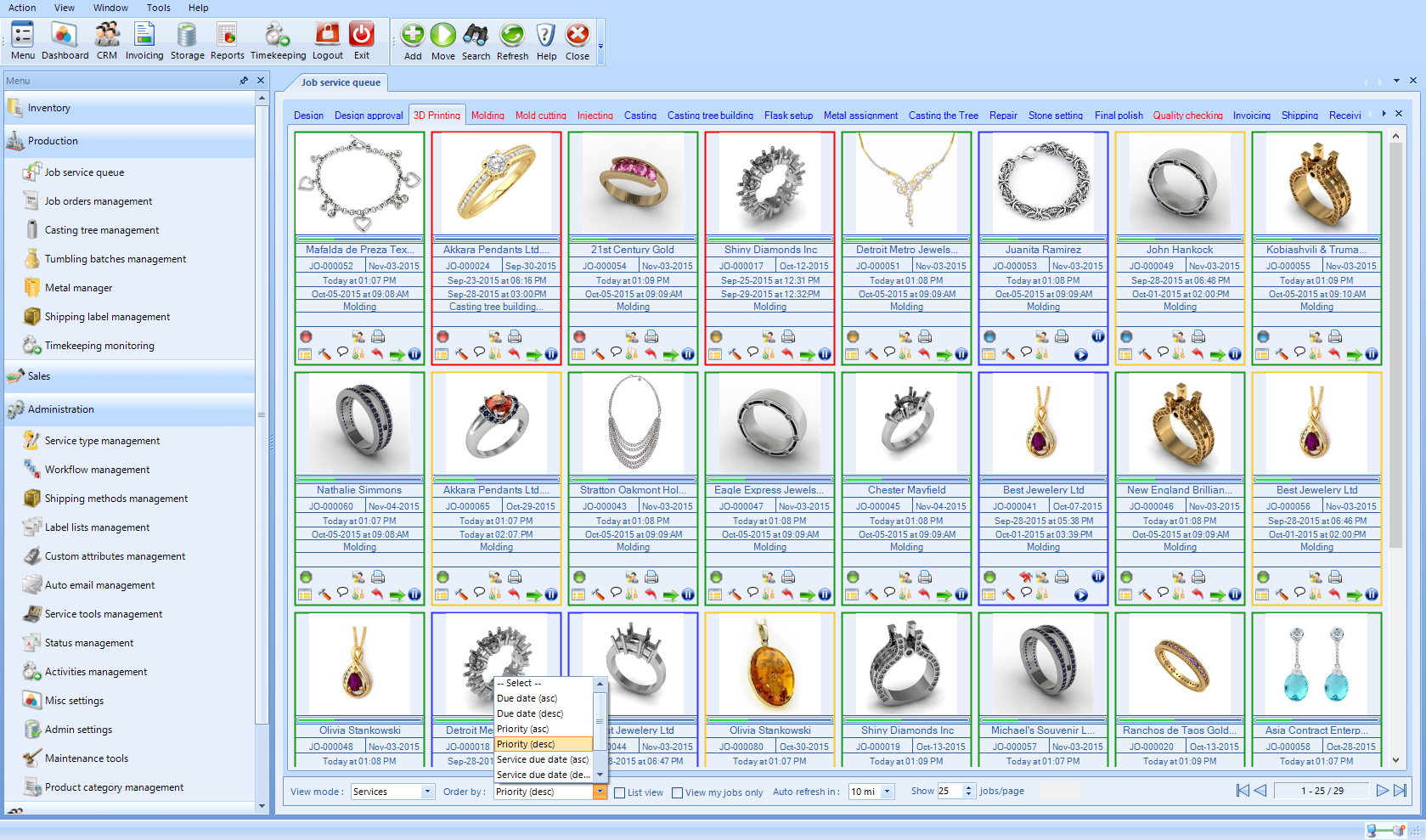This screenshot has width=1426, height=840.
Task: Go to the next page of jobs
Action: (x=1382, y=791)
